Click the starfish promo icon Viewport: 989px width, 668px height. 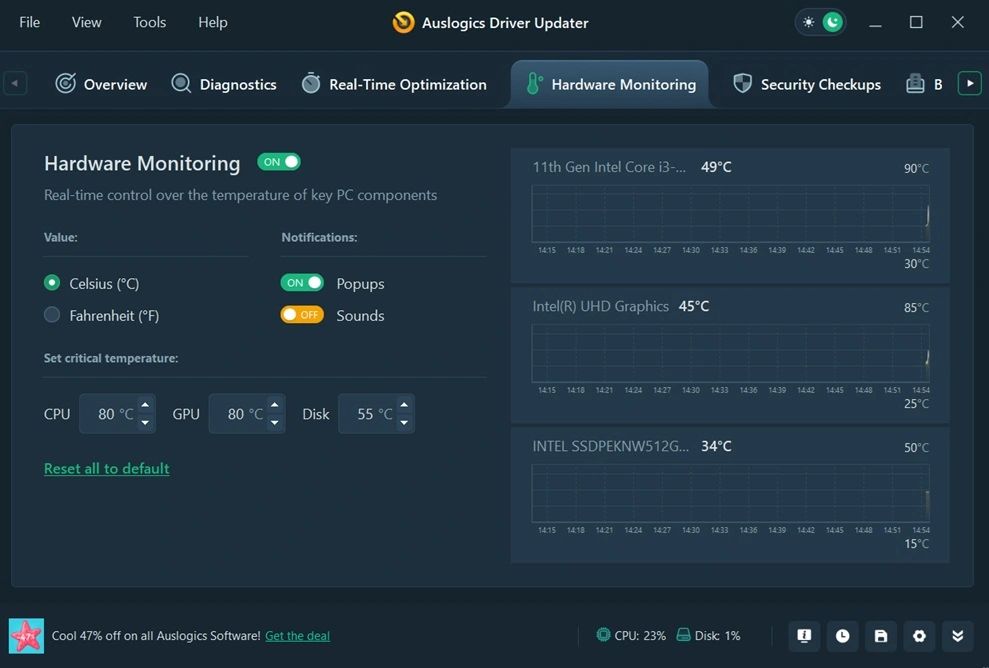[x=26, y=635]
